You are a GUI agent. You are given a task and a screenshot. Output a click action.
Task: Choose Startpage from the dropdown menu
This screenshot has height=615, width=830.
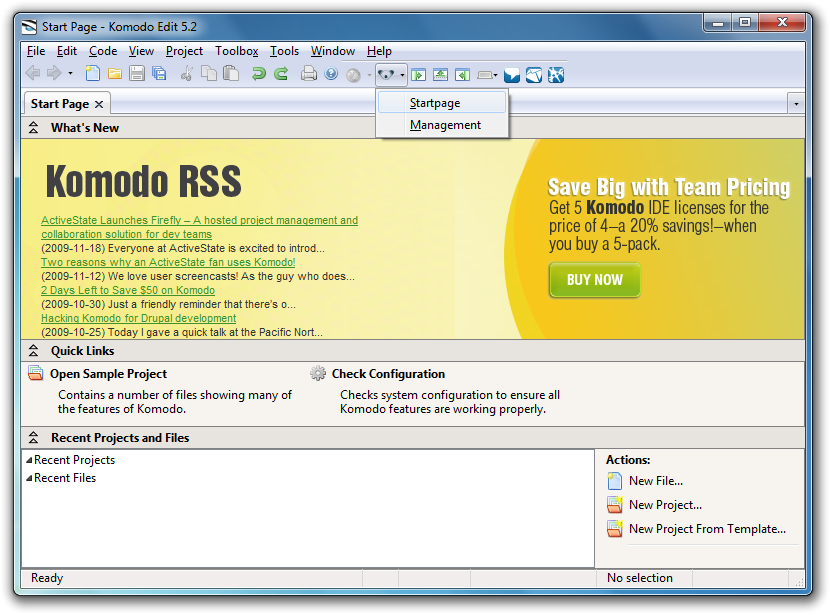442,103
